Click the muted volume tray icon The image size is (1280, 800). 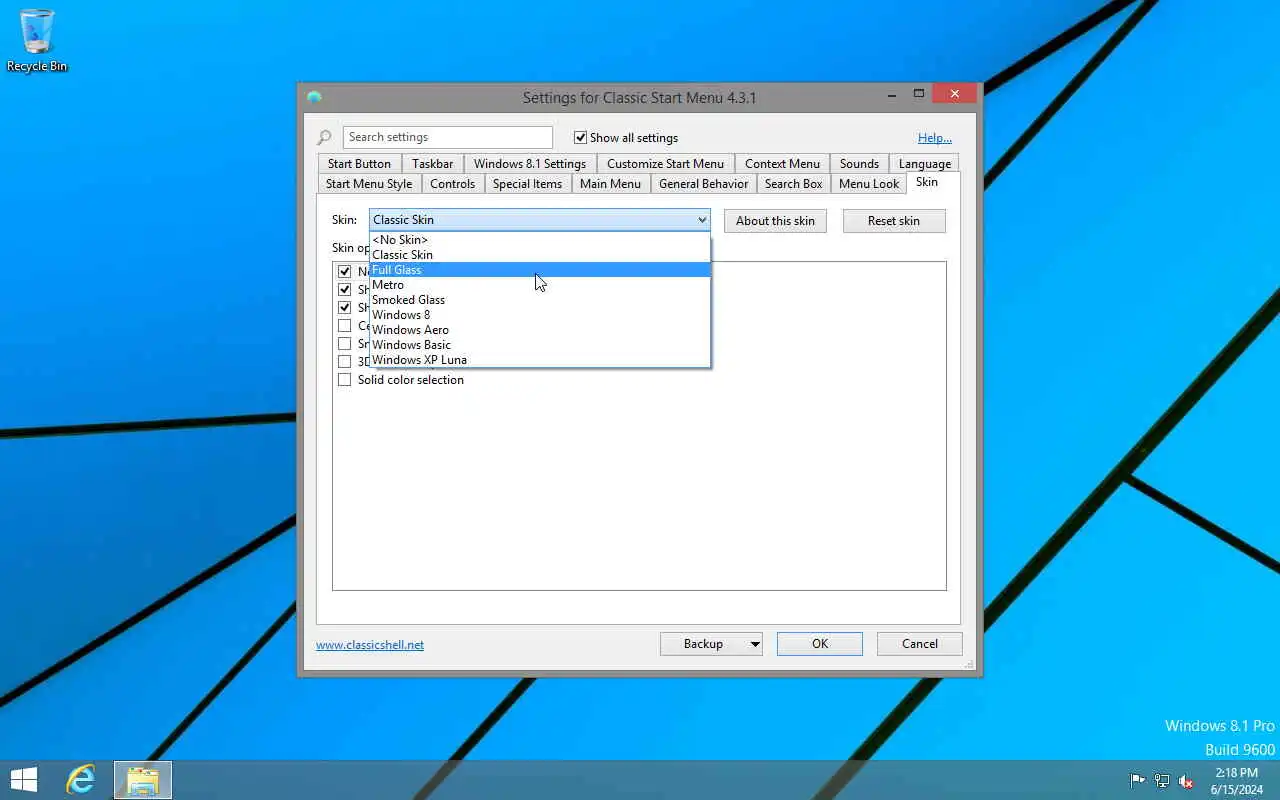[1186, 781]
